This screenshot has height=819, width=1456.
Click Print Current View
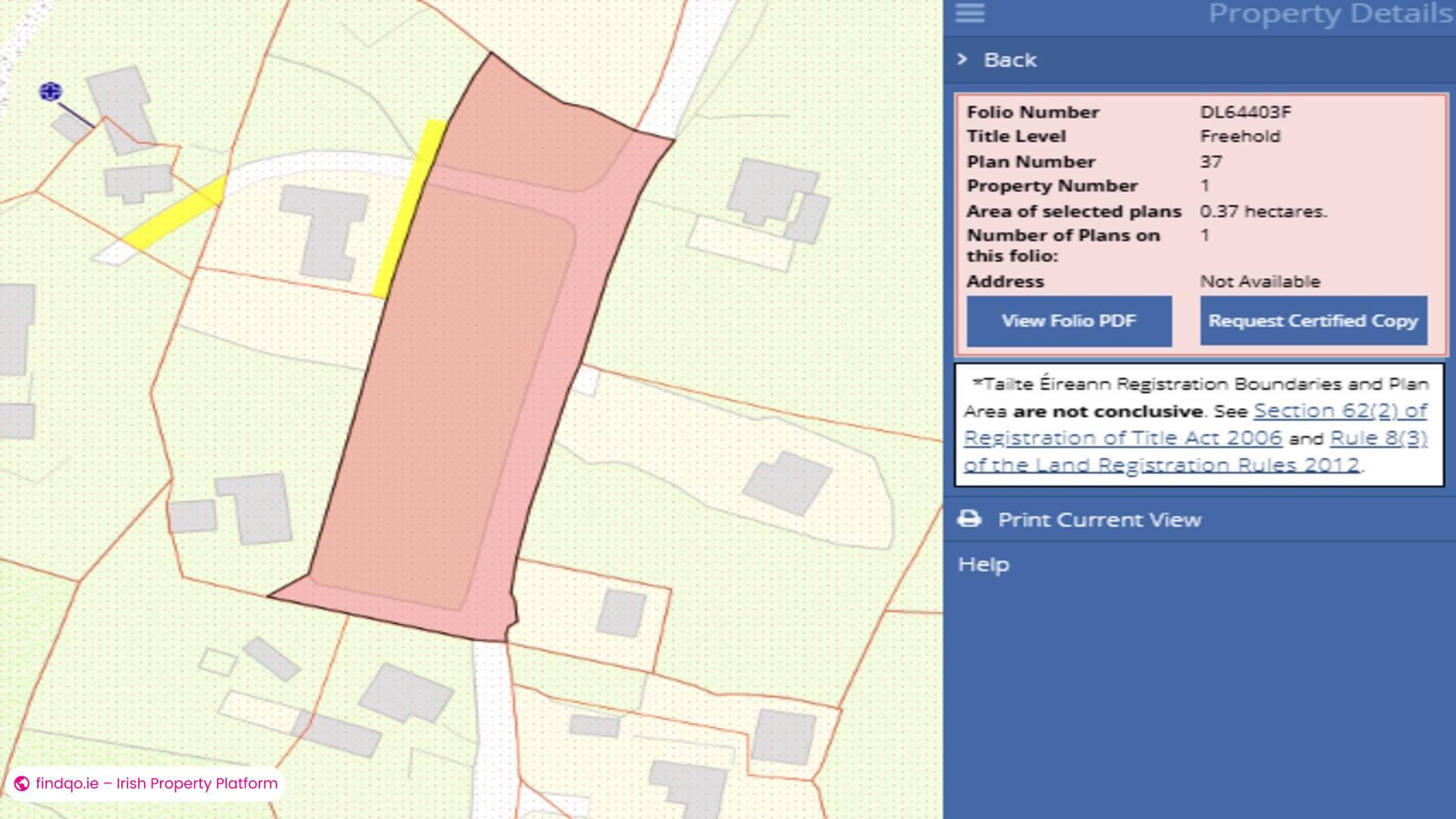coord(1100,519)
